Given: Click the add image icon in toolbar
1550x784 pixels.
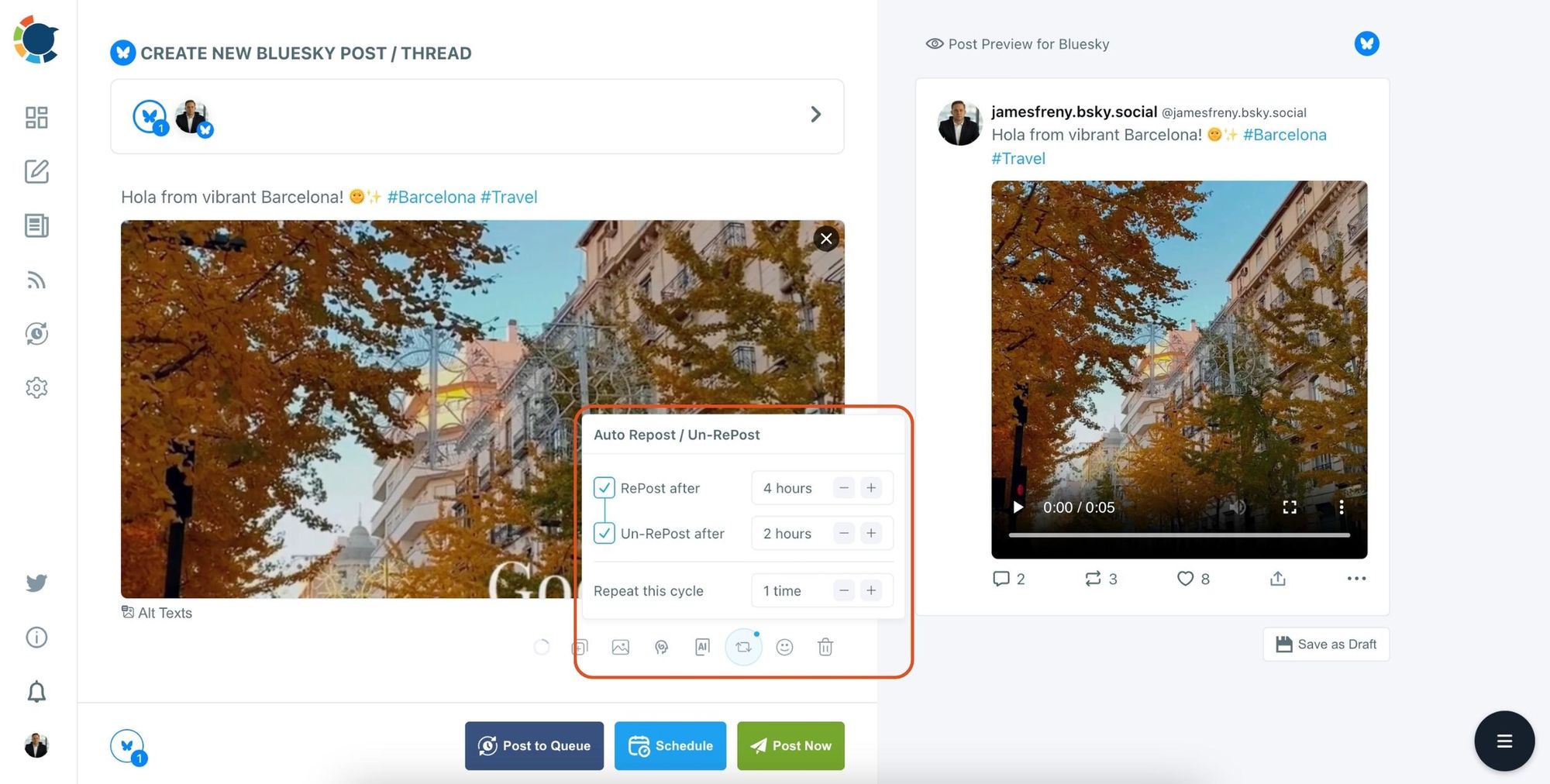Looking at the screenshot, I should 621,647.
